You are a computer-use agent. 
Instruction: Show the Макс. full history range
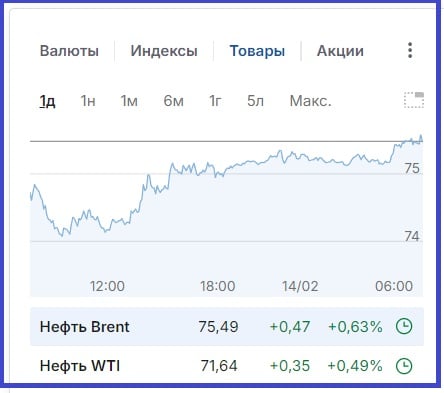tap(310, 101)
